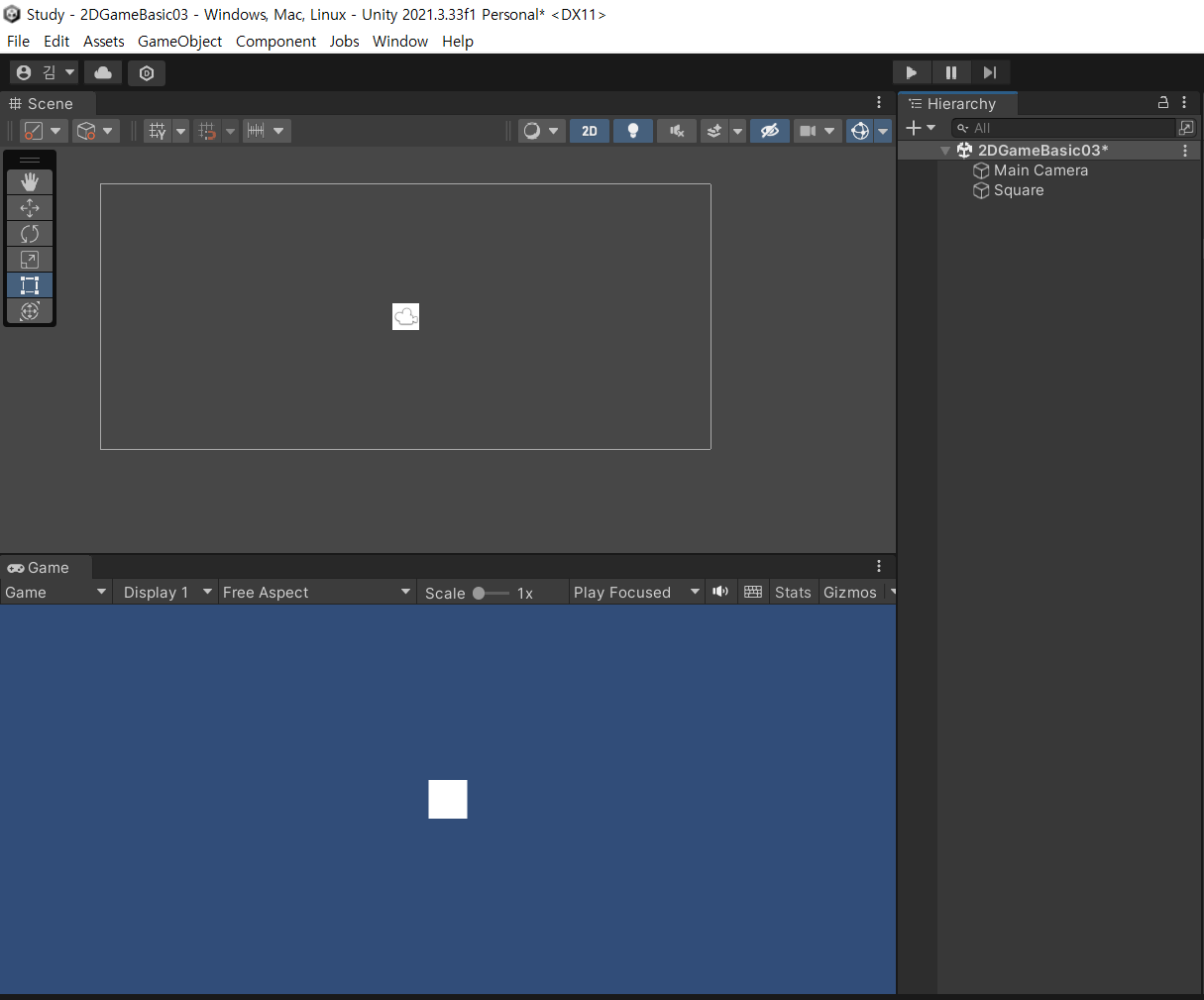
Task: Open the Game view mode dropdown
Action: click(x=55, y=592)
